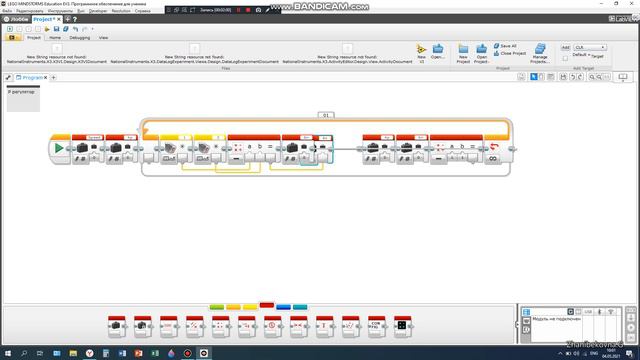Close the Program tab
This screenshot has height=360, width=640.
pyautogui.click(x=45, y=77)
